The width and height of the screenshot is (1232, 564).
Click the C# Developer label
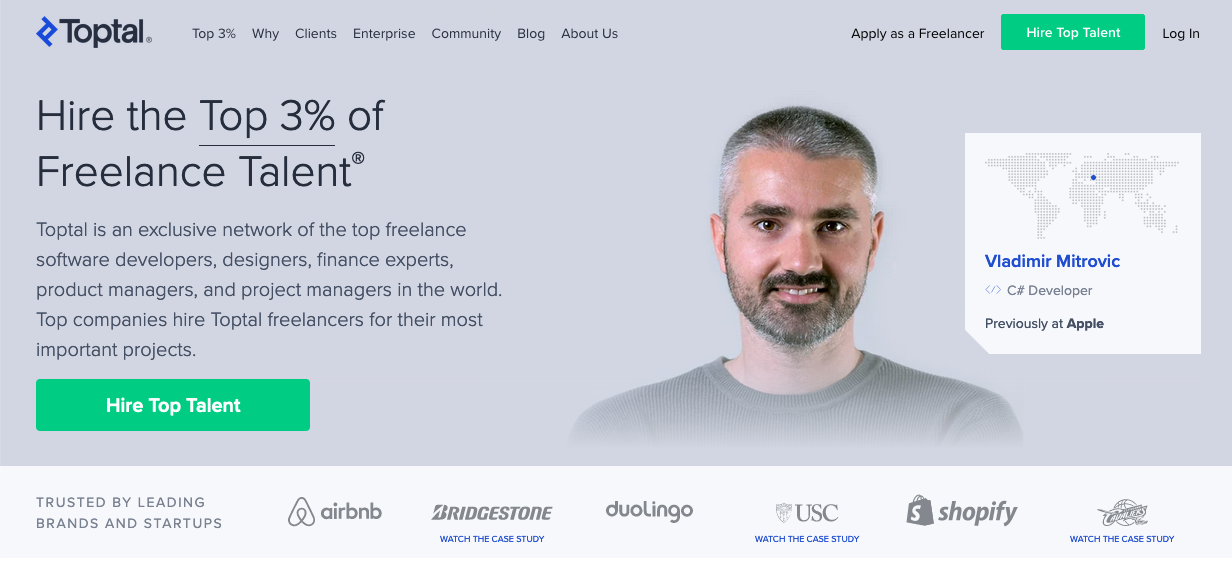coord(1050,290)
